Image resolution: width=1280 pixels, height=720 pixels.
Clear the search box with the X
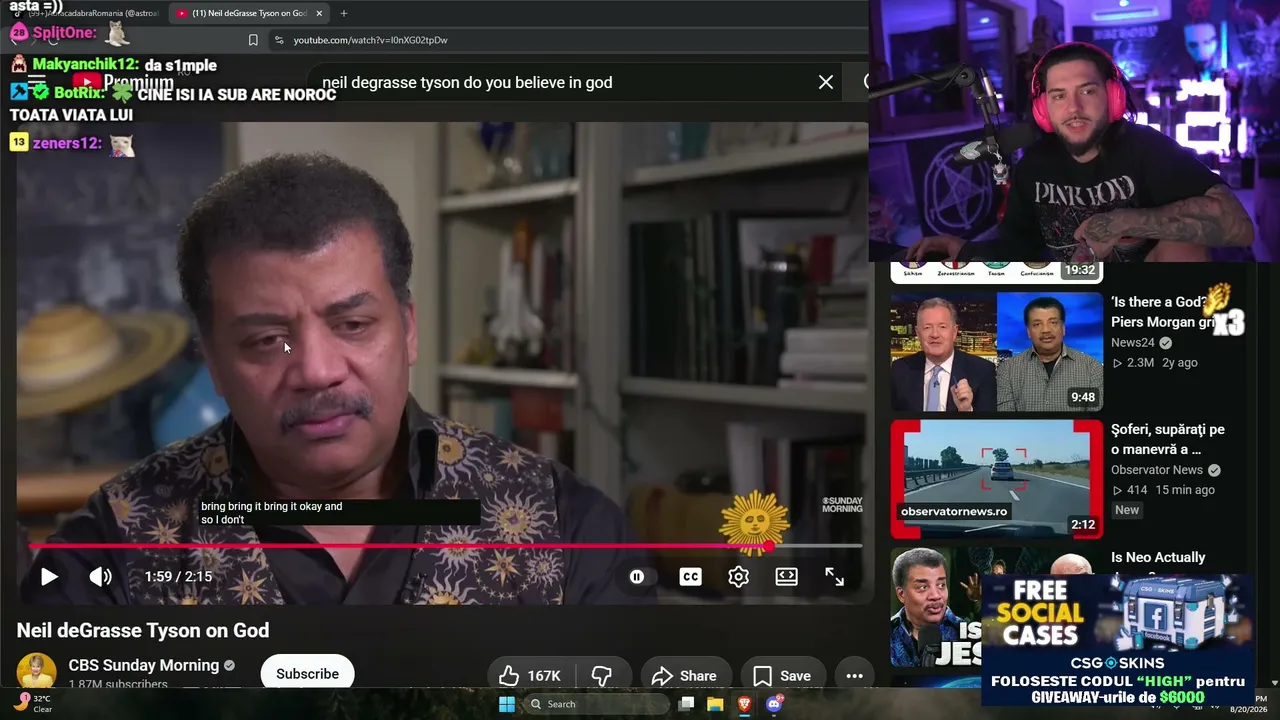point(826,82)
